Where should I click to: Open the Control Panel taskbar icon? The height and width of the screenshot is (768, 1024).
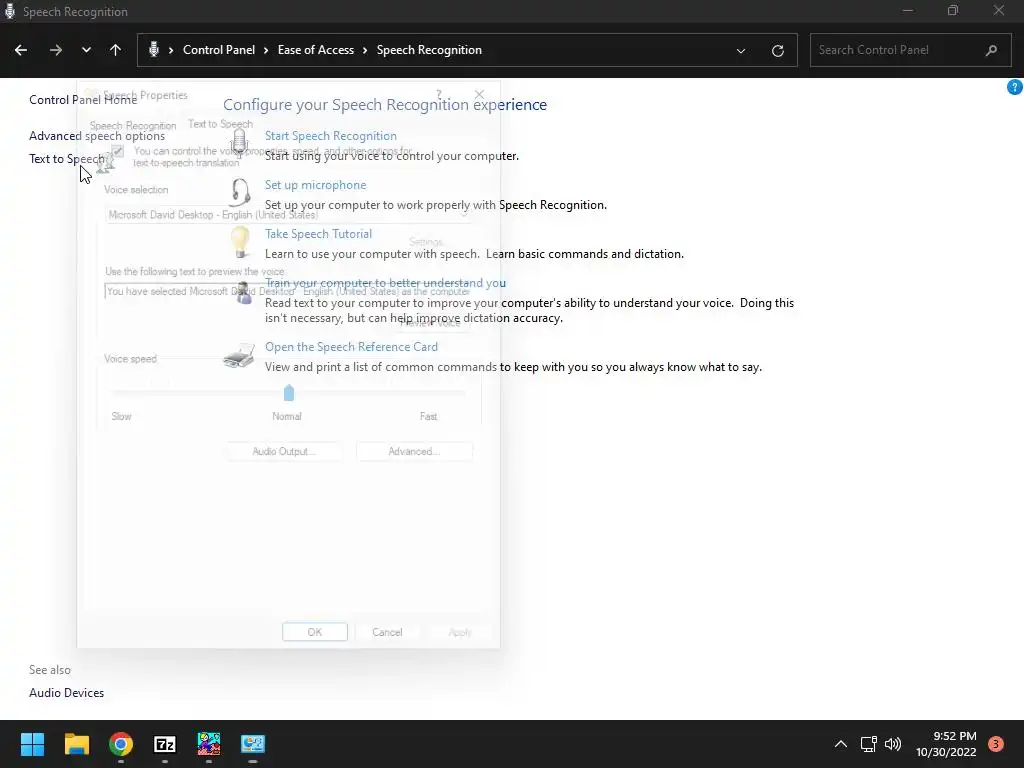pyautogui.click(x=253, y=744)
